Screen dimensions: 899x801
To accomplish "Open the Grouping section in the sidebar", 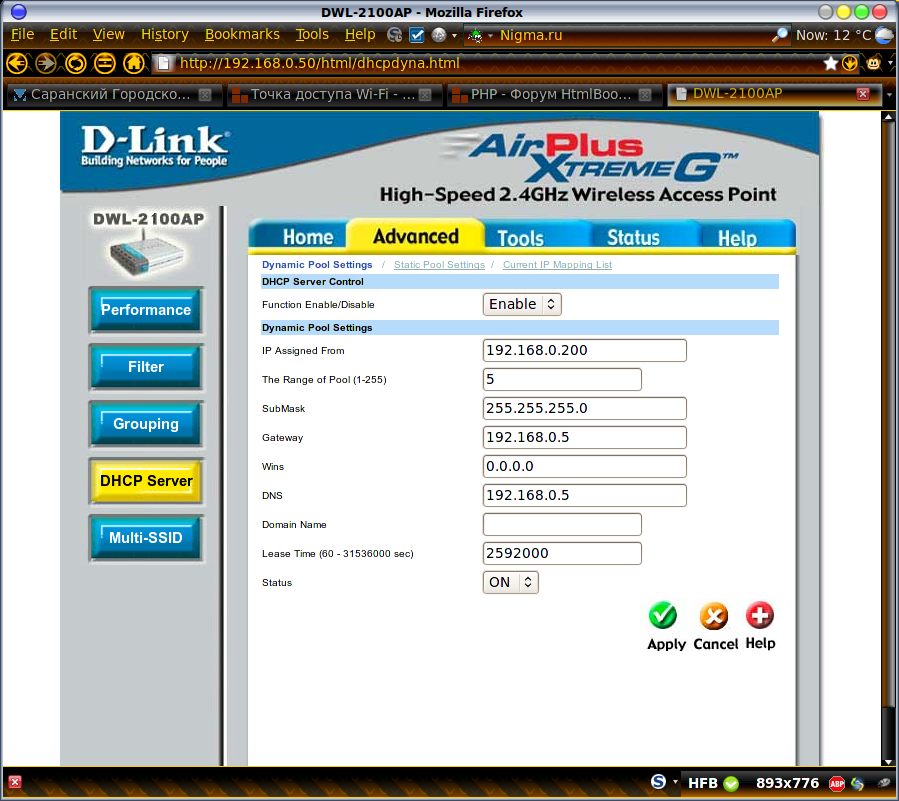I will 146,424.
